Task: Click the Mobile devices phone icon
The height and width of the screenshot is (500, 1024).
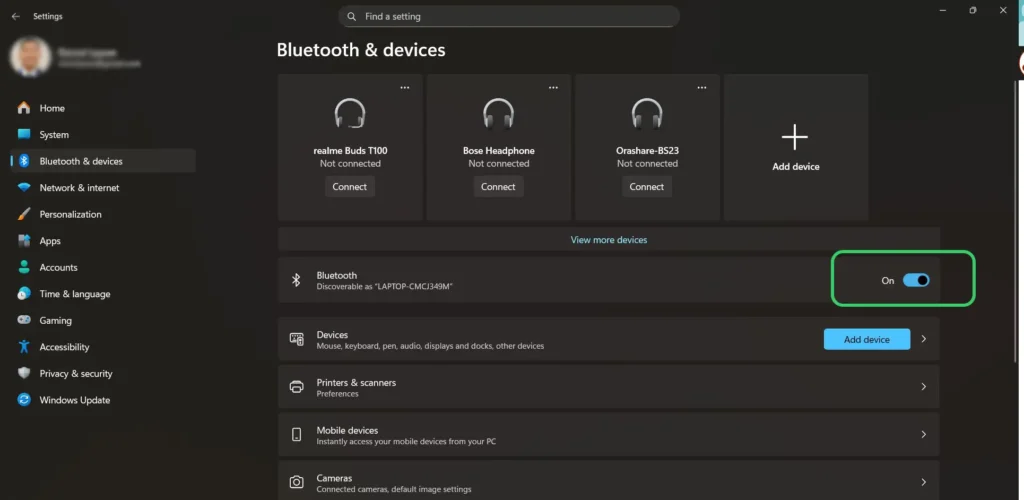Action: [296, 435]
